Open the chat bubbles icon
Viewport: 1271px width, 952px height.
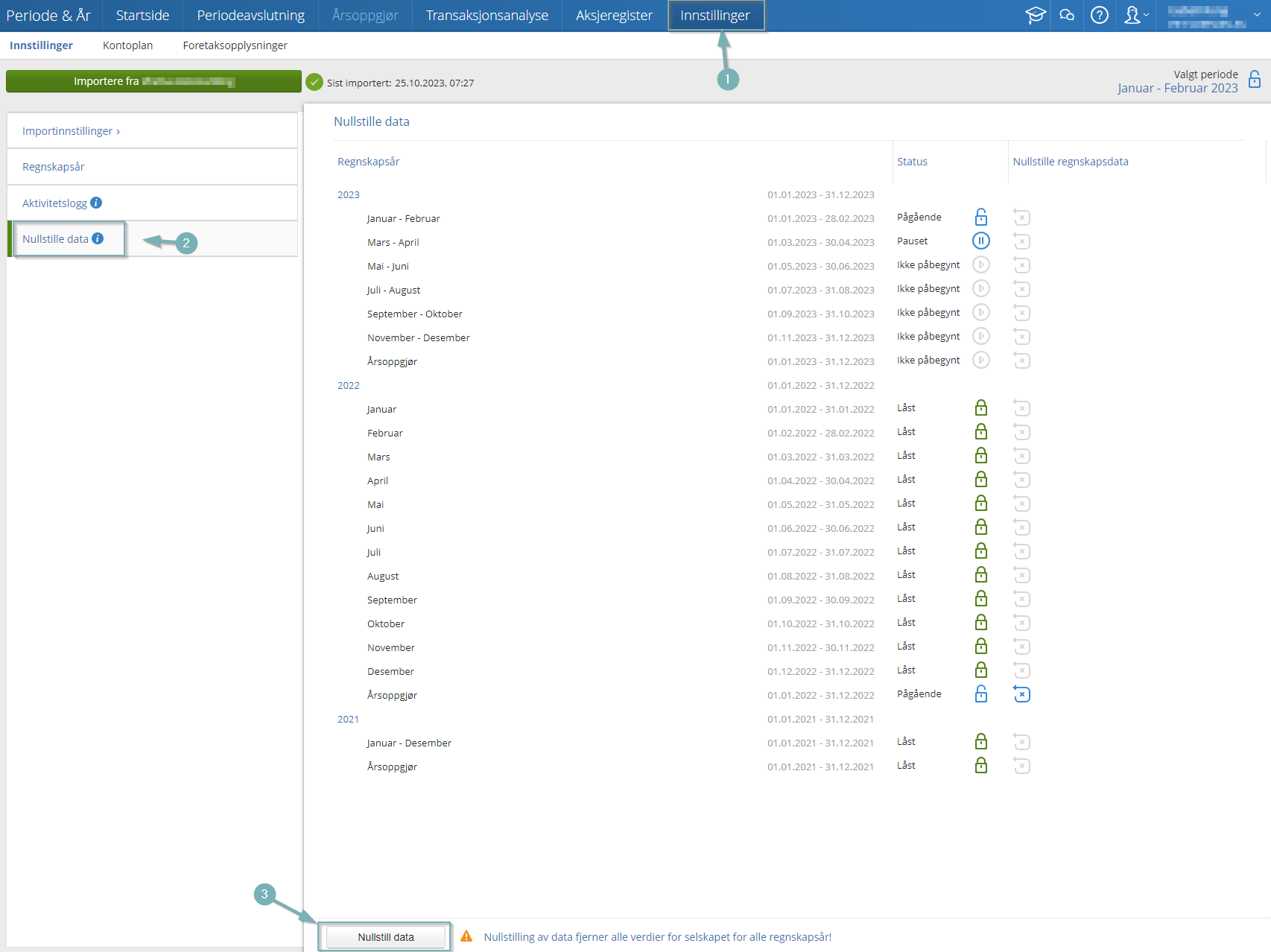[1067, 15]
